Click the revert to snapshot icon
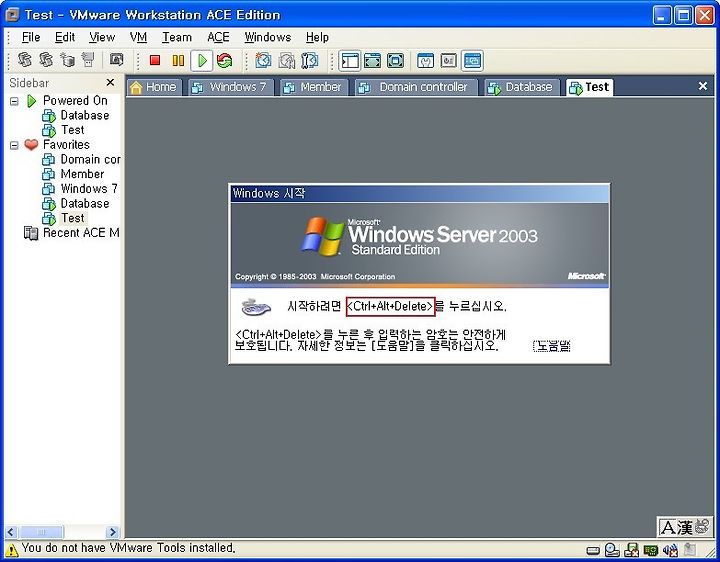This screenshot has height=562, width=720. point(287,60)
